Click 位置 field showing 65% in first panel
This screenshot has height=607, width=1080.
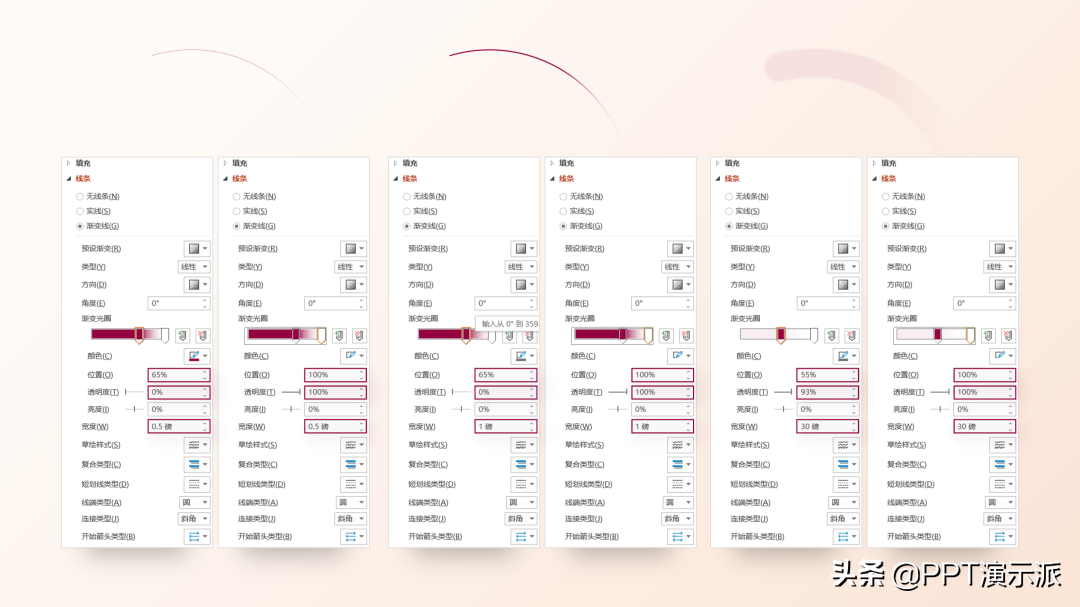[x=178, y=375]
